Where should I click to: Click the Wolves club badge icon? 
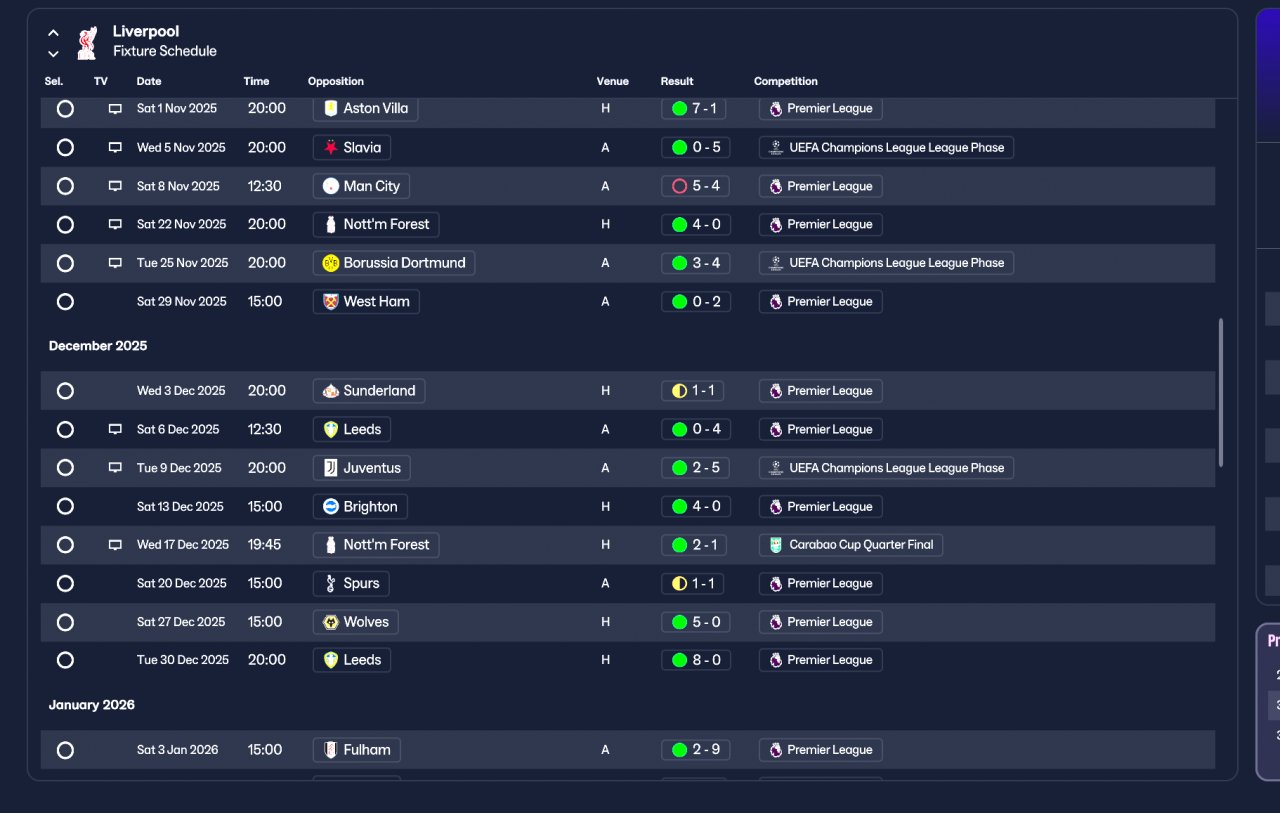(x=331, y=622)
